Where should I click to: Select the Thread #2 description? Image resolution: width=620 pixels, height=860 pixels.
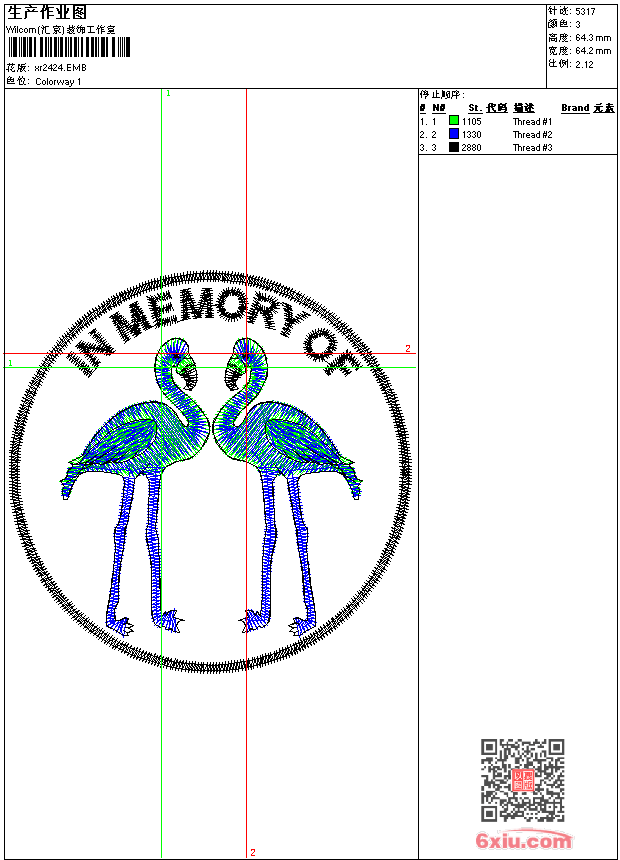pos(532,135)
